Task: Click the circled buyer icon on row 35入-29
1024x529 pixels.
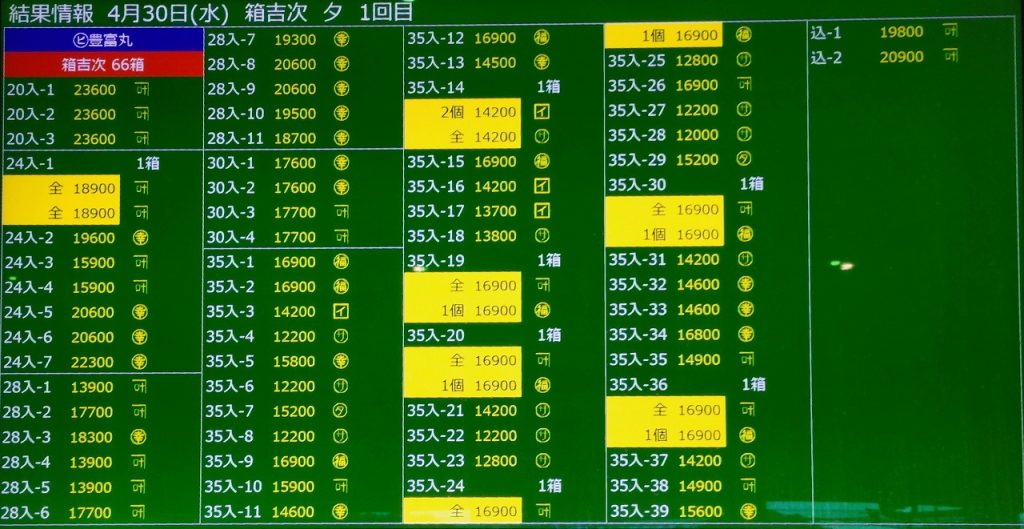Action: (744, 160)
